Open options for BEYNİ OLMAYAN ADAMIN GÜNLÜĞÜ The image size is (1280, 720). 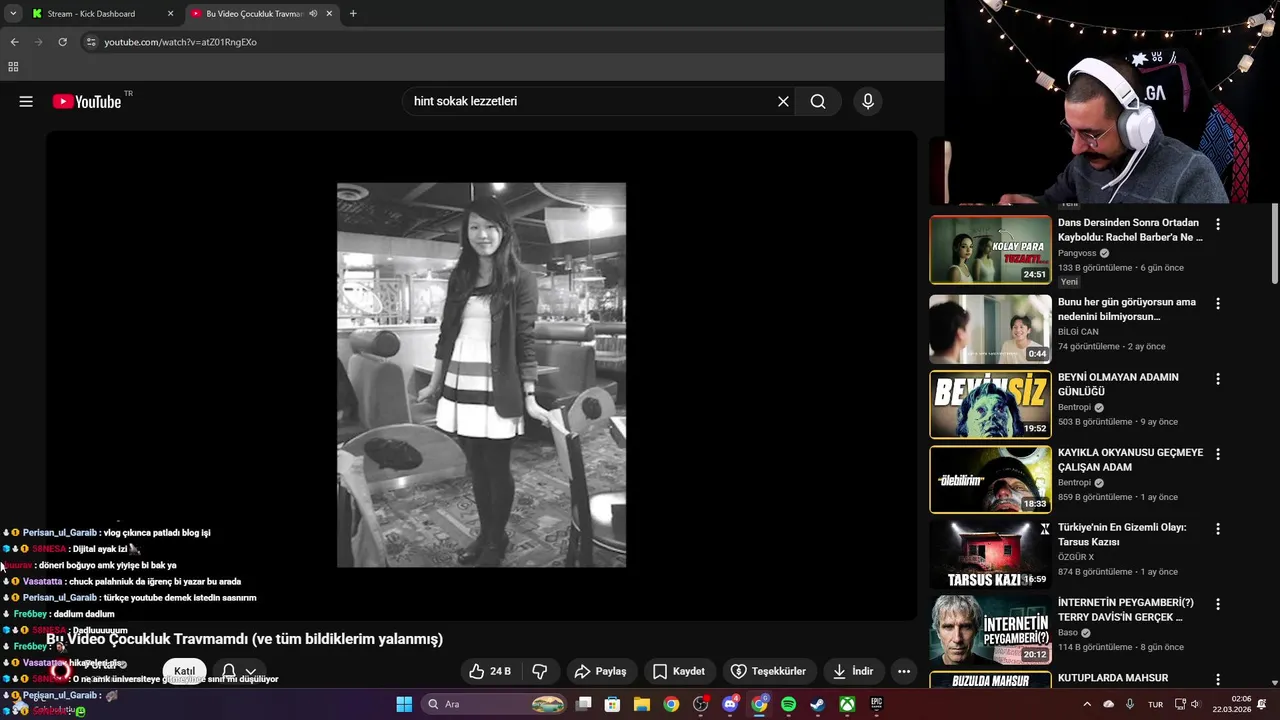[1217, 379]
